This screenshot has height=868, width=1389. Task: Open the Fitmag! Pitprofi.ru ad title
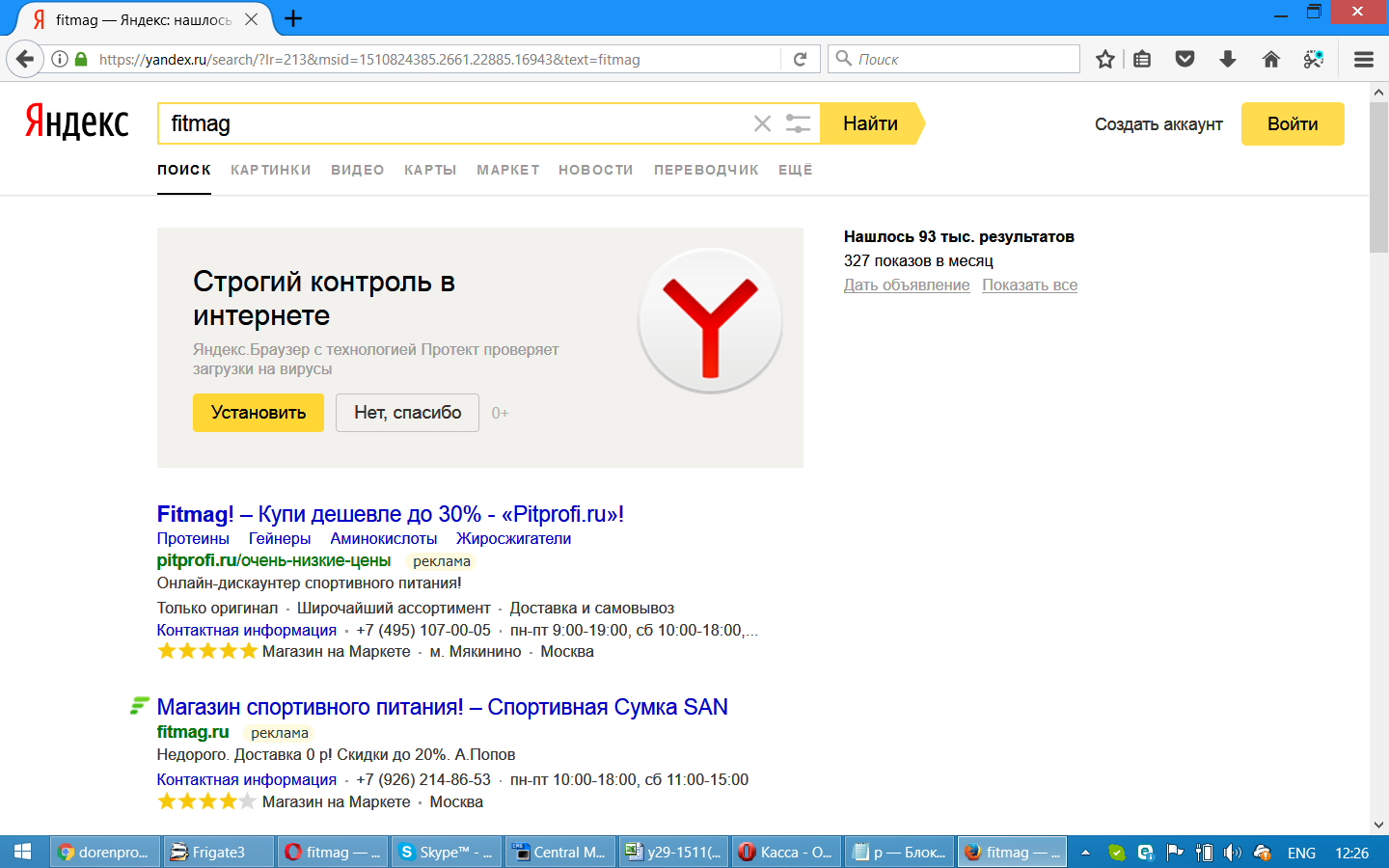coord(391,514)
